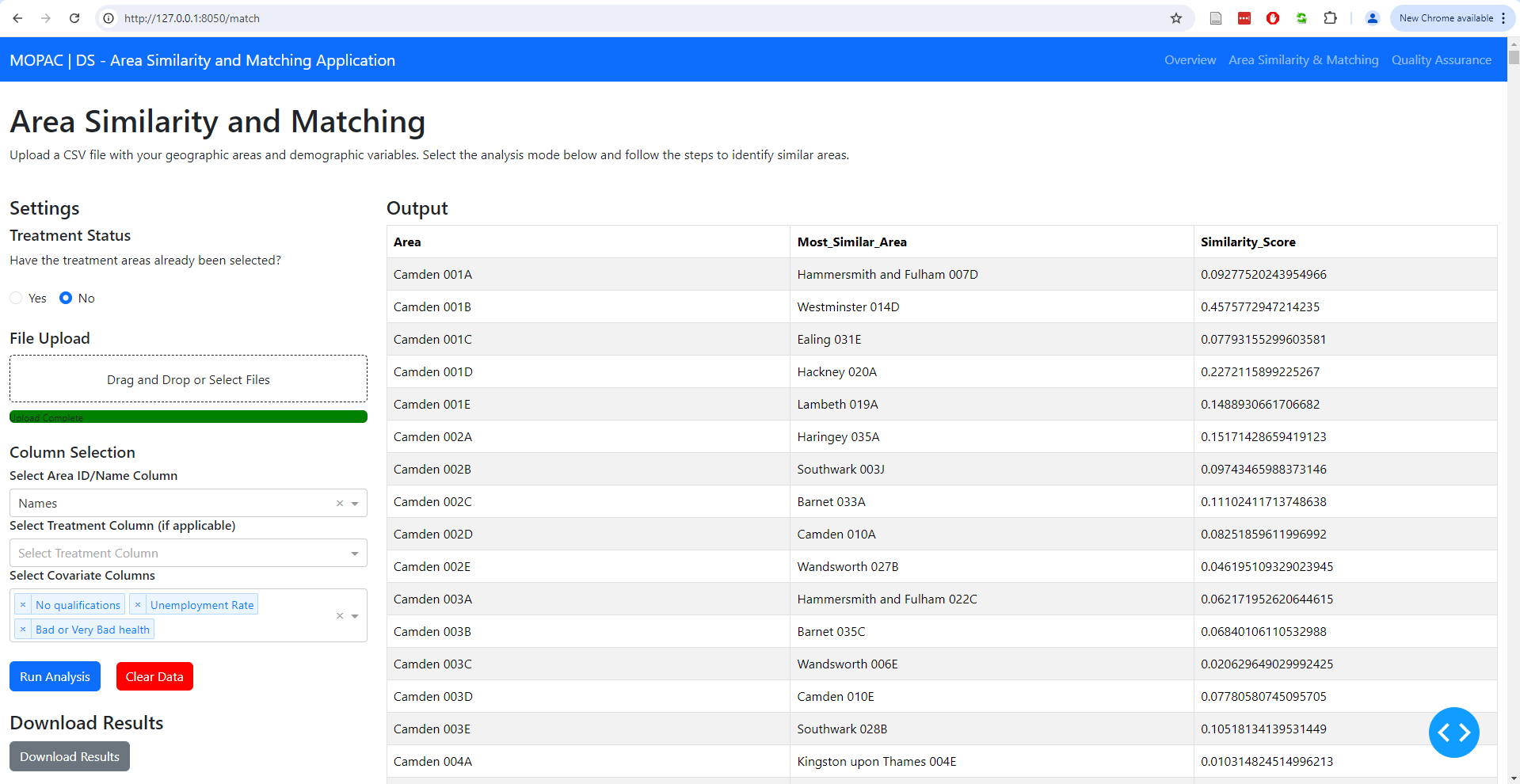Select the Camden 010E cell
Viewport: 1520px width, 784px height.
coord(992,697)
